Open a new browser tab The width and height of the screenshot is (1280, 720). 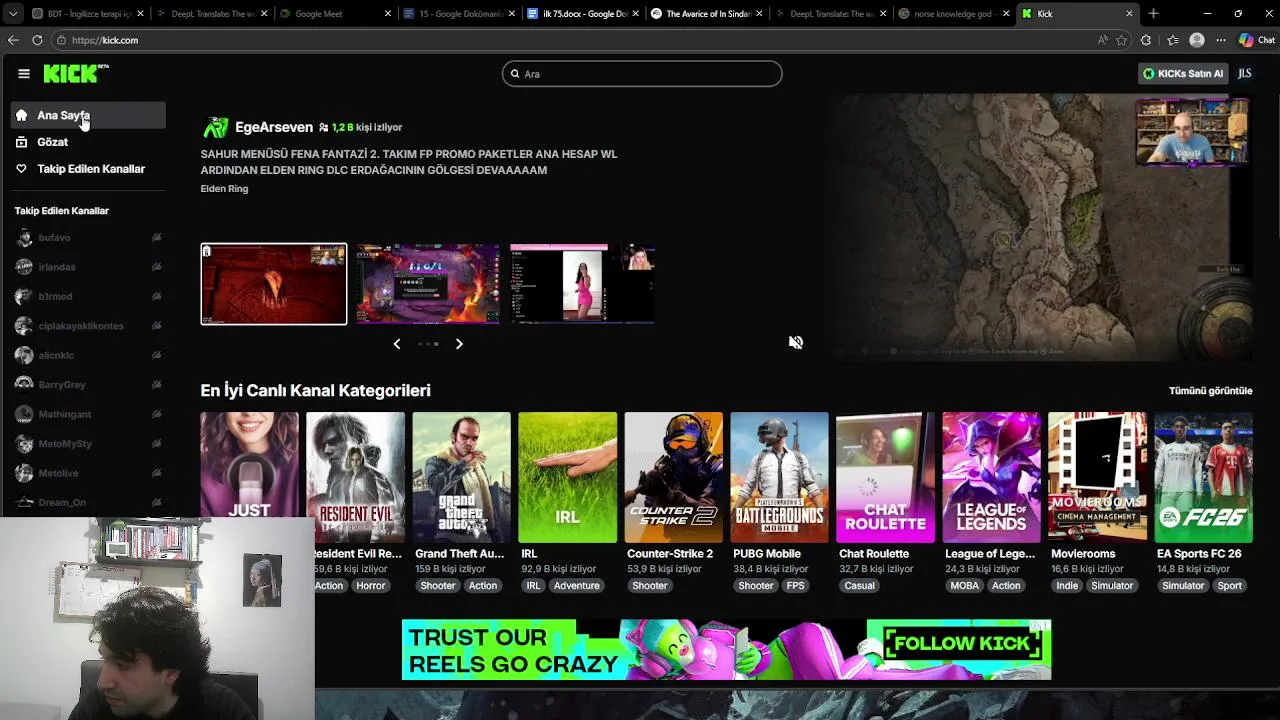[1153, 14]
